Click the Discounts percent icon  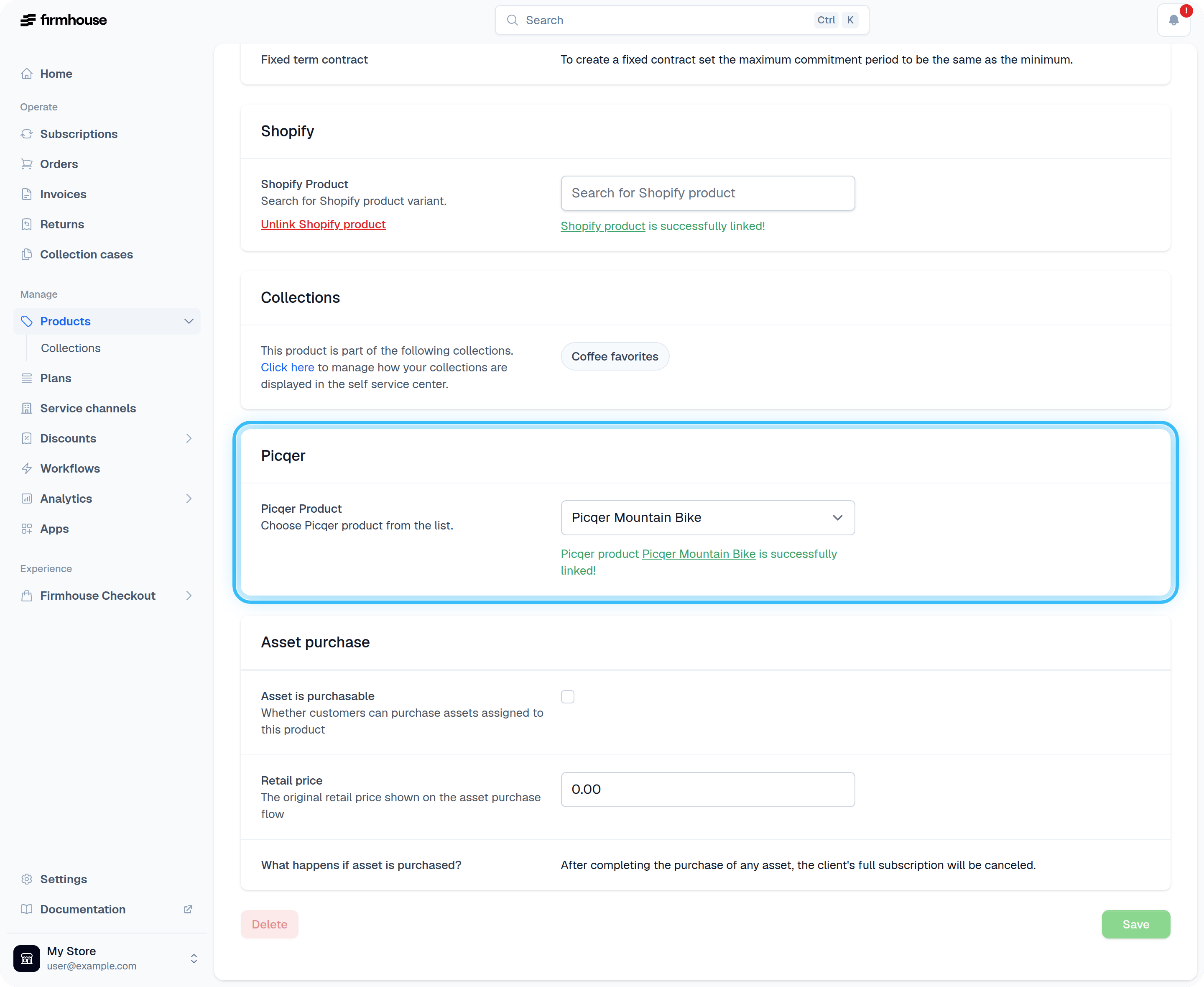[27, 438]
